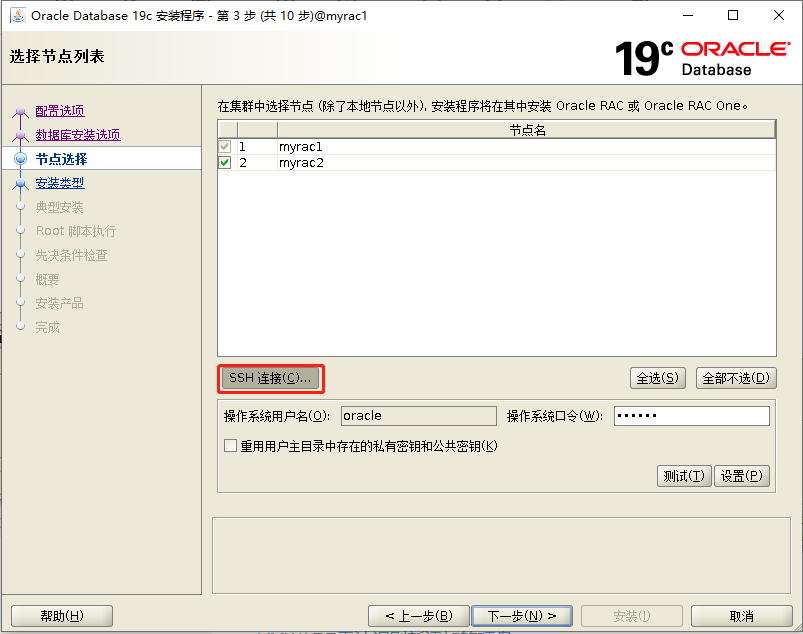Click the 典型安装 disabled step
803x634 pixels.
click(59, 207)
